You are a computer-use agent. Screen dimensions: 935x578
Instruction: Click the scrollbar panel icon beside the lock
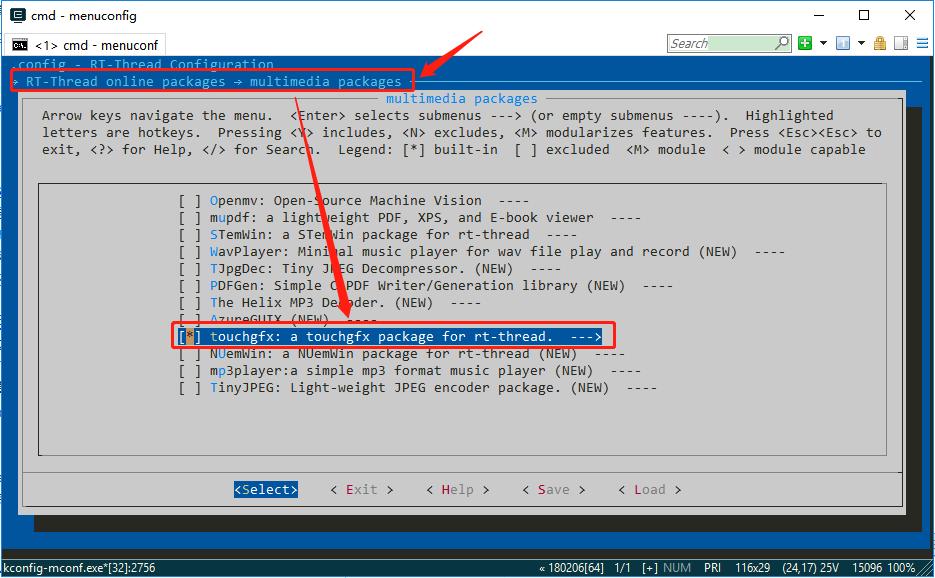pos(901,43)
